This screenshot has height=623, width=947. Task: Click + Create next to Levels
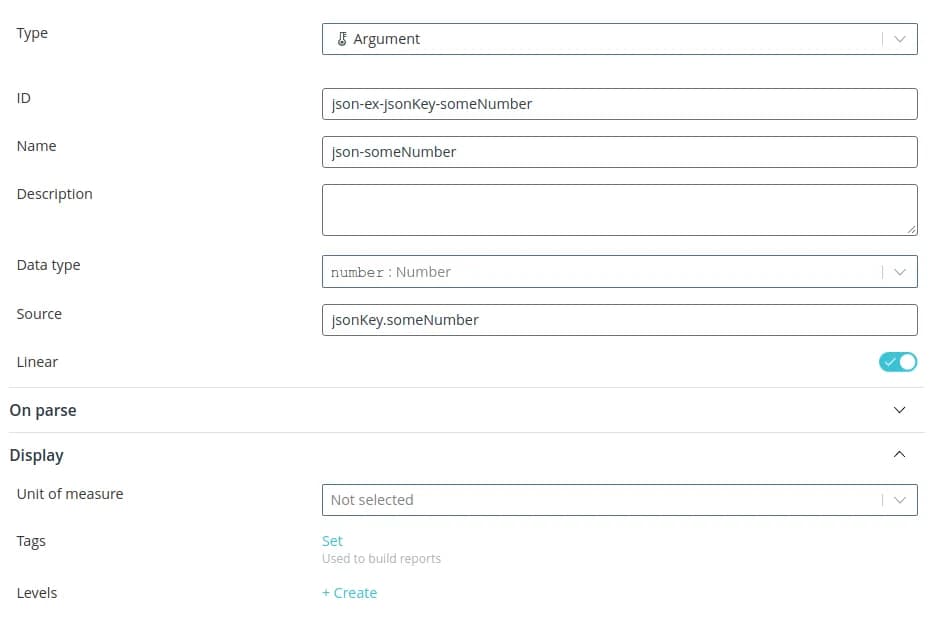[349, 593]
